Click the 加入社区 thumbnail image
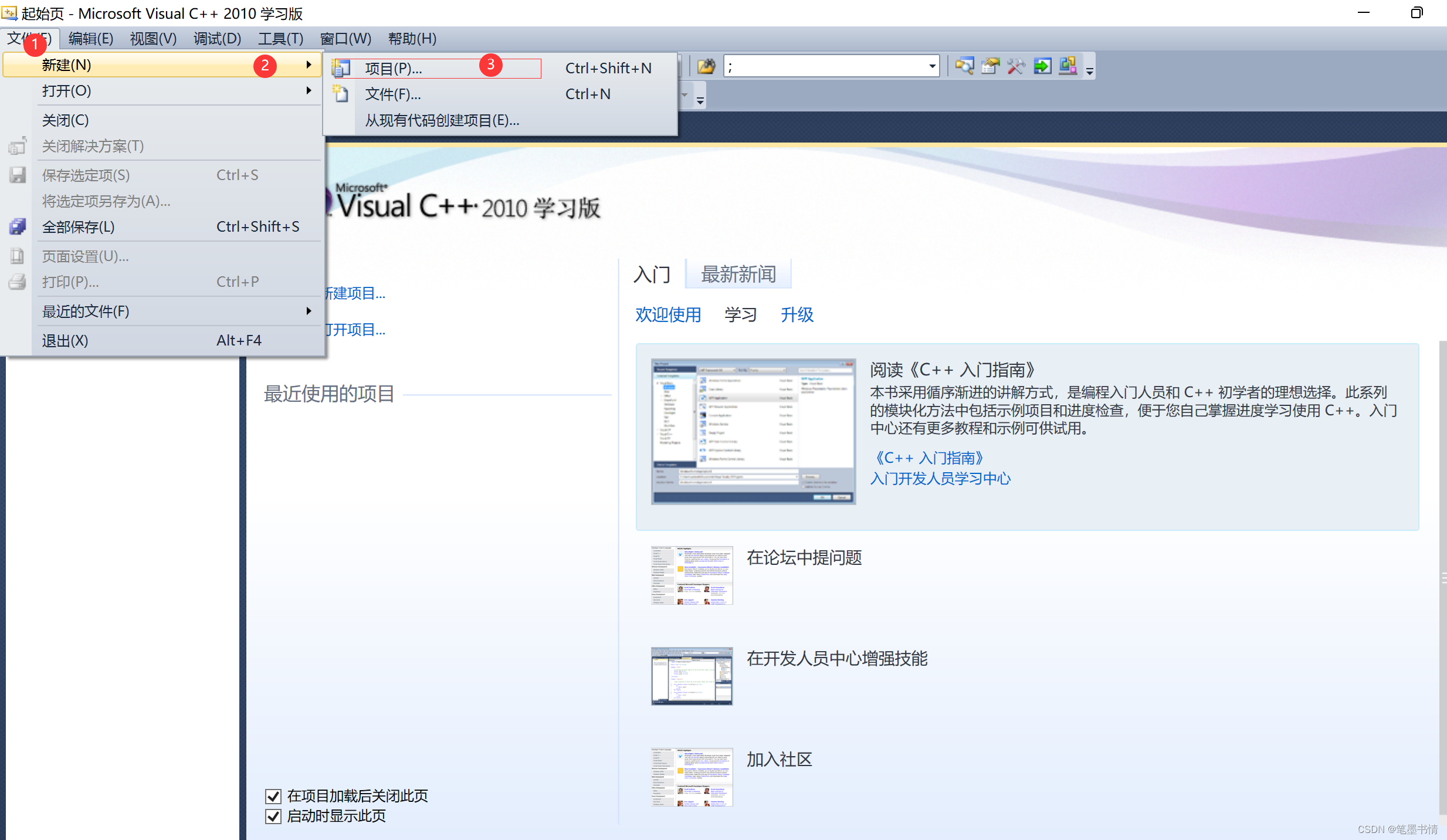Screen dimensions: 1447x840 coord(691,777)
